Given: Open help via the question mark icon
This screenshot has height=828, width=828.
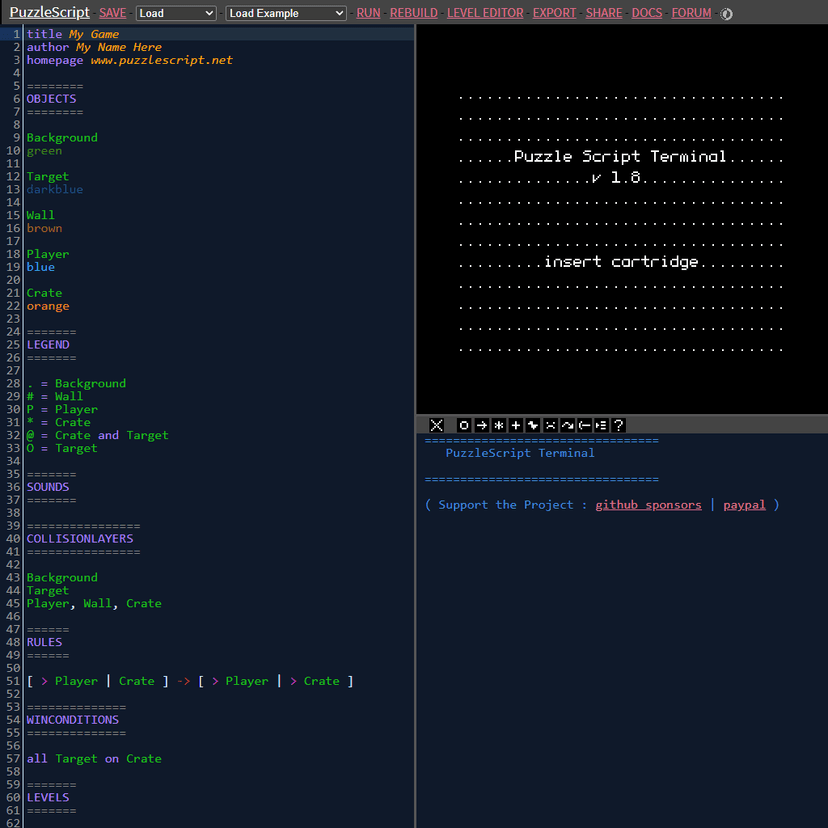Looking at the screenshot, I should [x=618, y=425].
